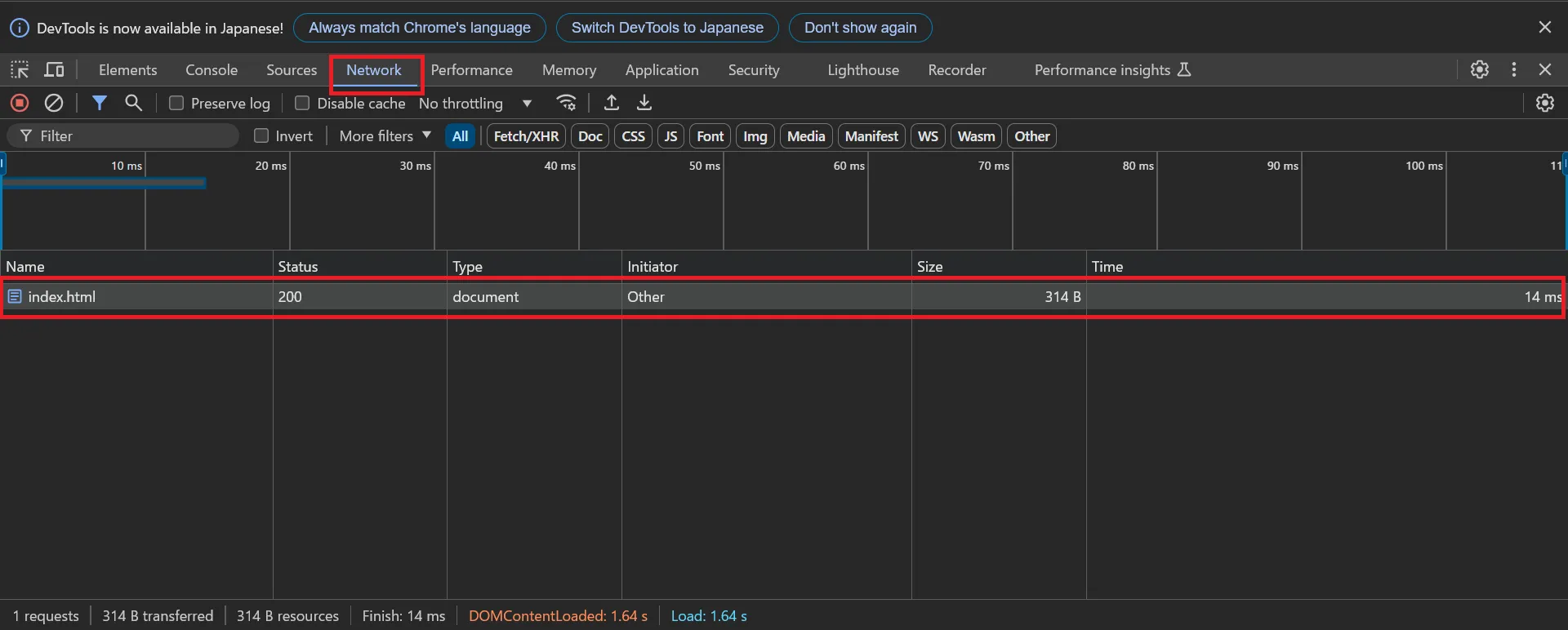Open the Sources tab

[292, 70]
